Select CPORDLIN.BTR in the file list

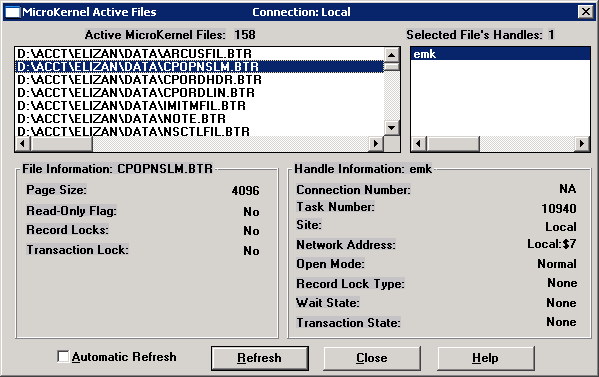(199, 93)
